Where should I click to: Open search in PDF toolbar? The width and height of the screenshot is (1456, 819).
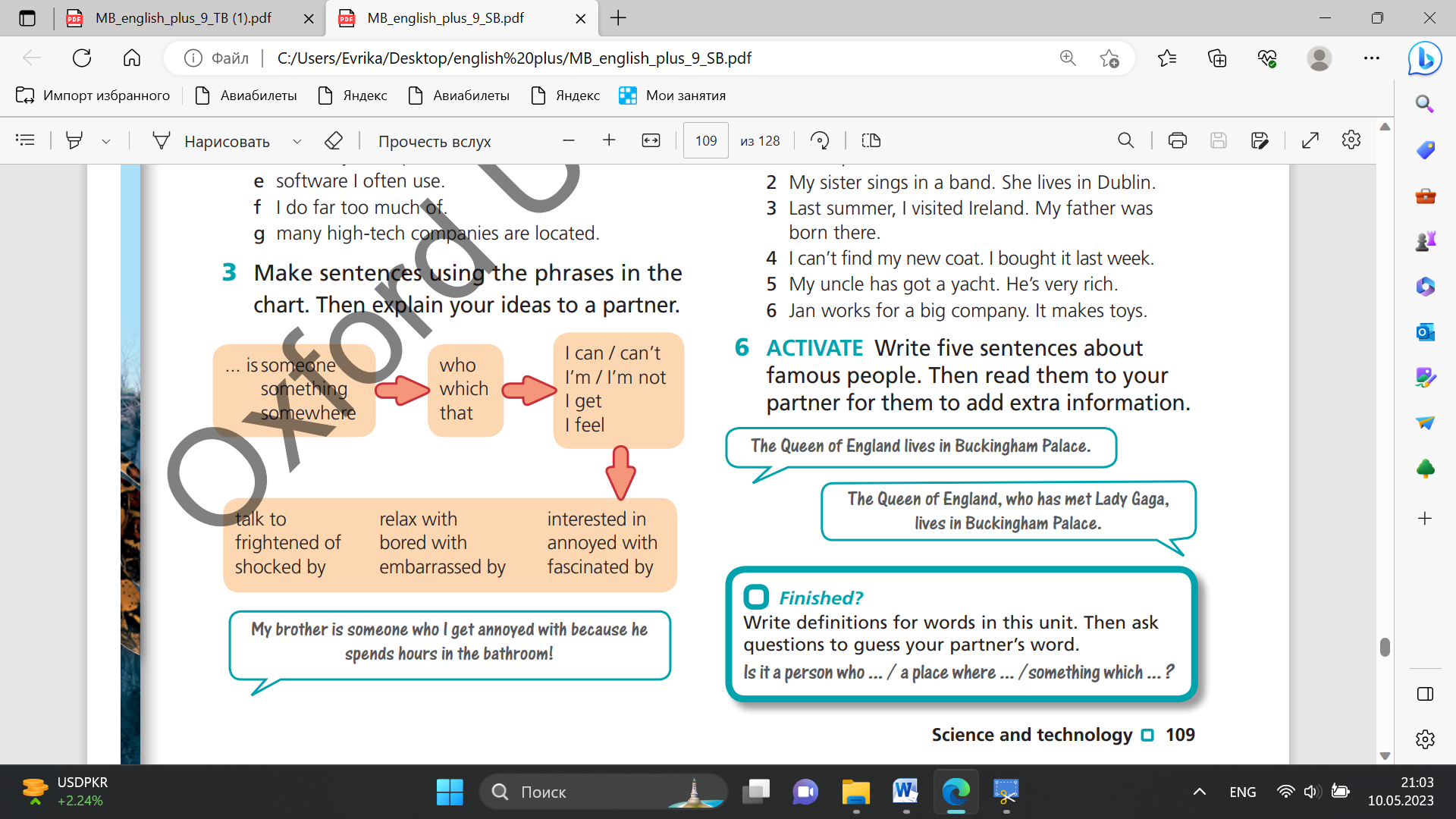pyautogui.click(x=1126, y=140)
